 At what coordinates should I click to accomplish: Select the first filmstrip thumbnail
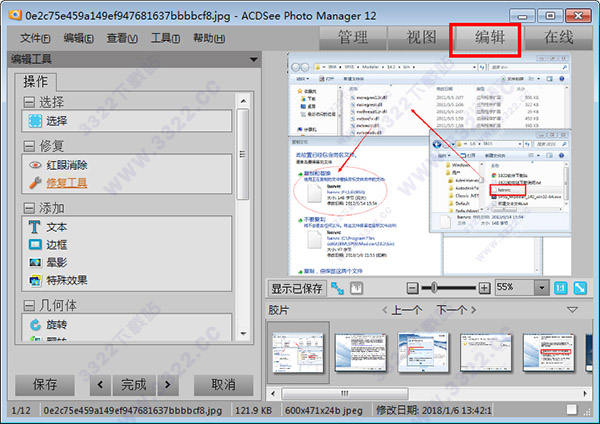click(298, 352)
